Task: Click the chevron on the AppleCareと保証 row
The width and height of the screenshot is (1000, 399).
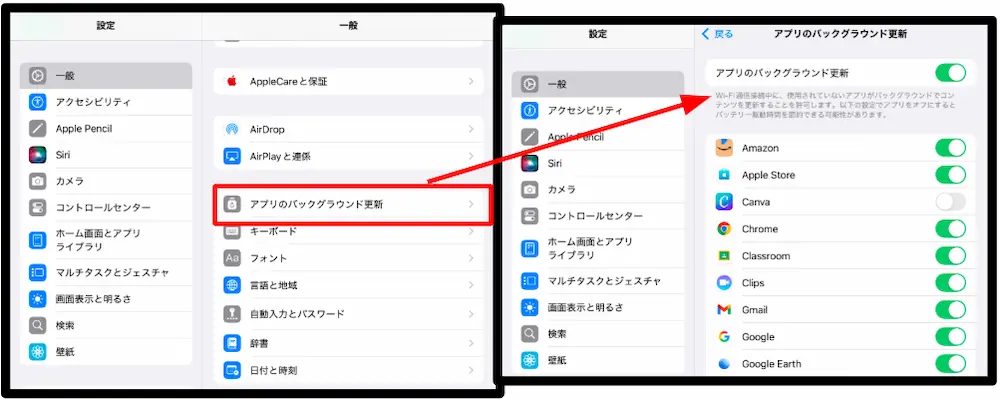Action: coord(471,82)
